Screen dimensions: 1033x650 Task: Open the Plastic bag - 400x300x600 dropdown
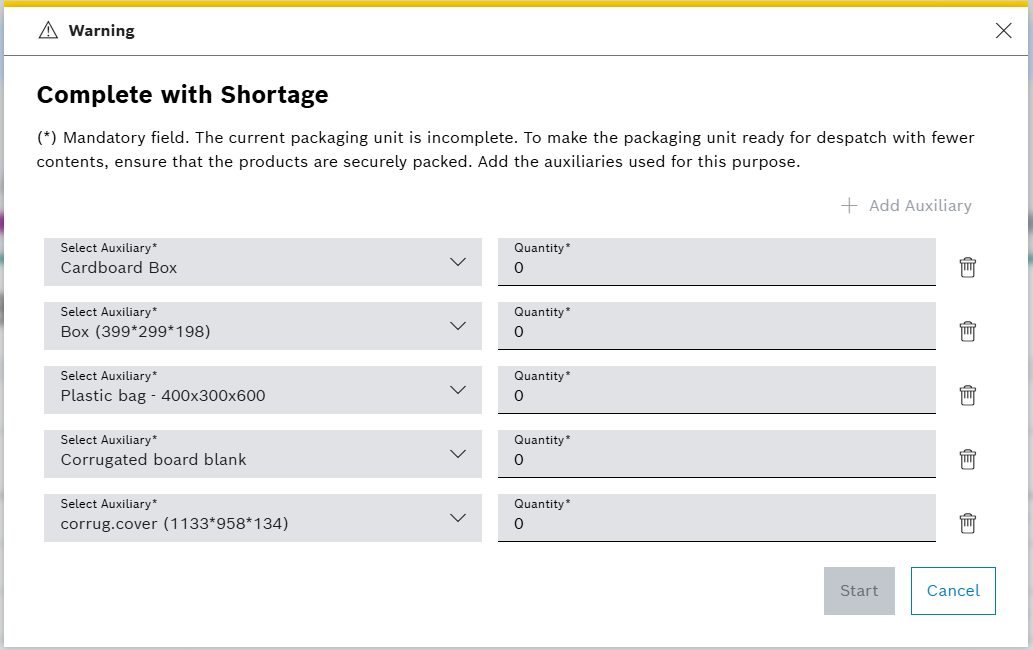click(x=262, y=390)
